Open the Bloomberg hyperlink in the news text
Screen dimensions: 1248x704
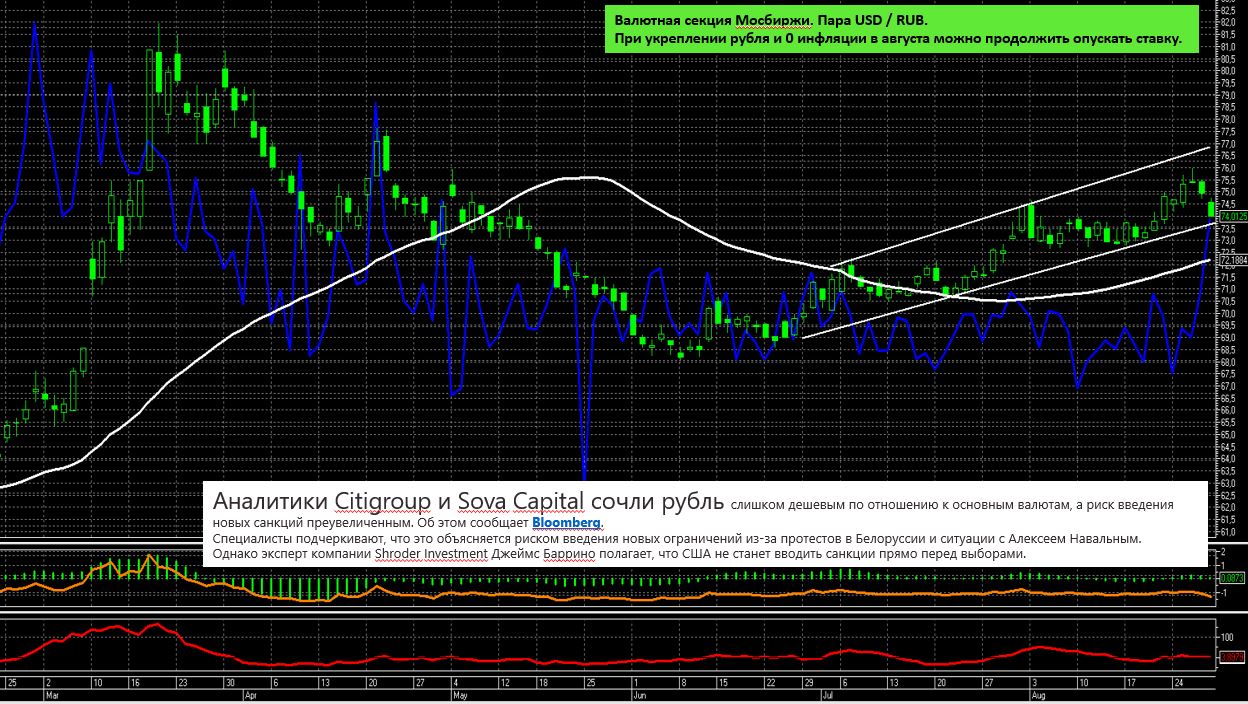tap(567, 523)
